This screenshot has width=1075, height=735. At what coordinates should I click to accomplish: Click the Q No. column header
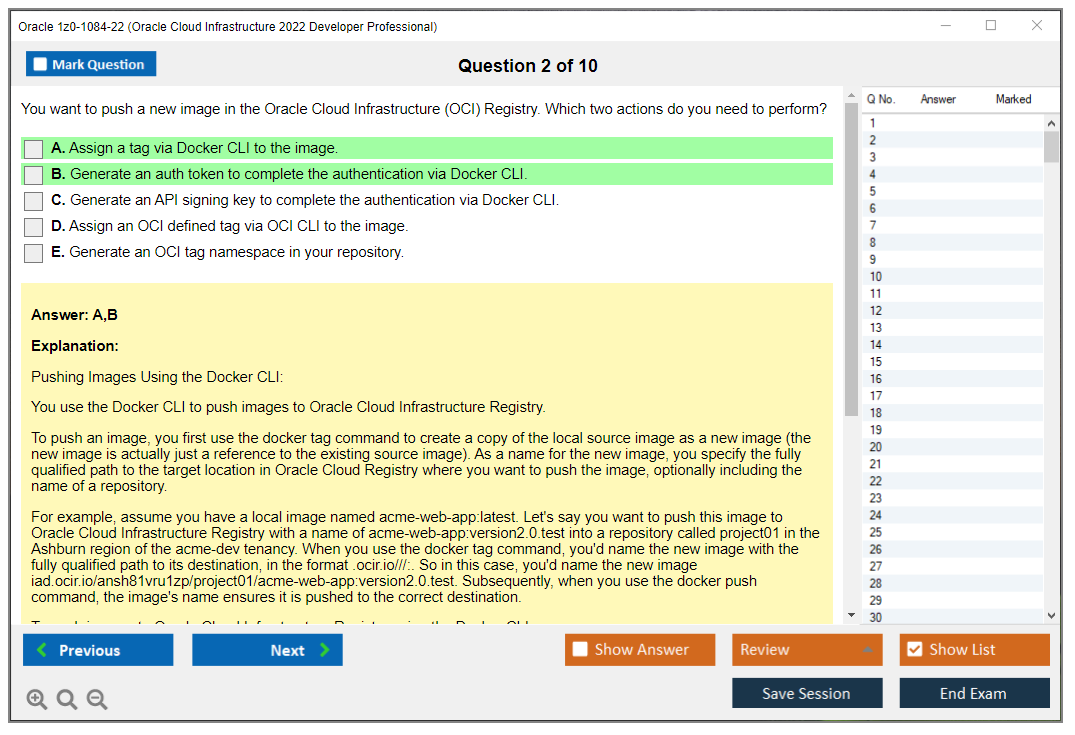point(880,98)
